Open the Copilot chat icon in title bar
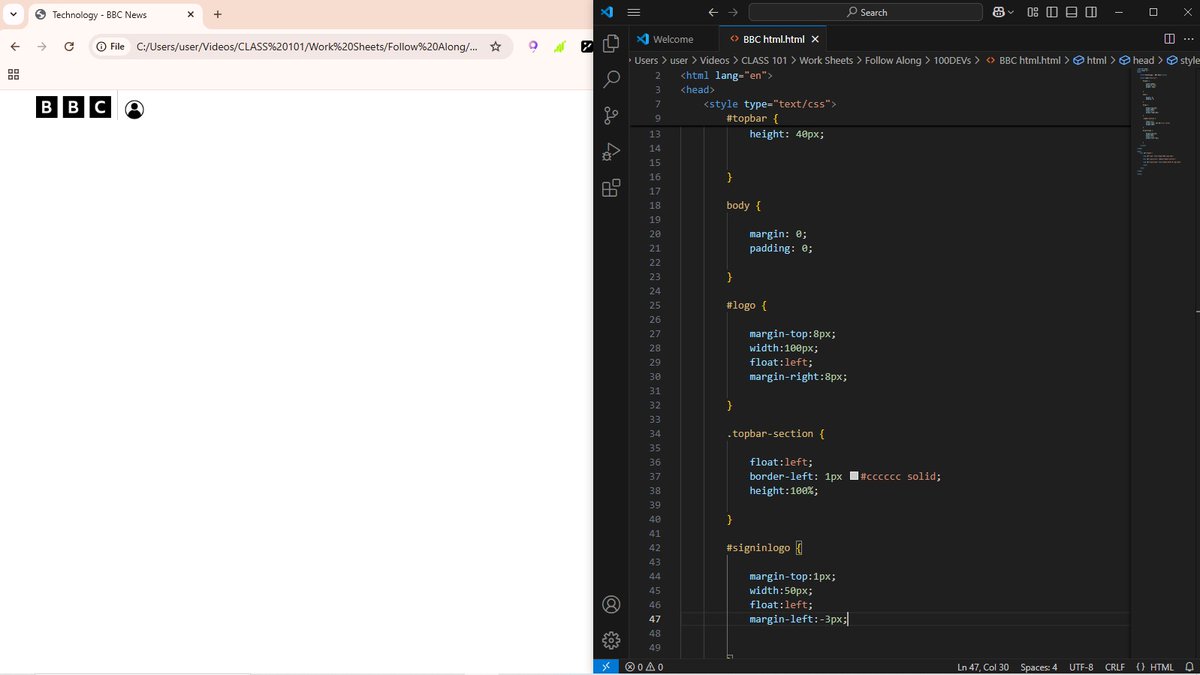This screenshot has height=675, width=1200. click(x=998, y=12)
